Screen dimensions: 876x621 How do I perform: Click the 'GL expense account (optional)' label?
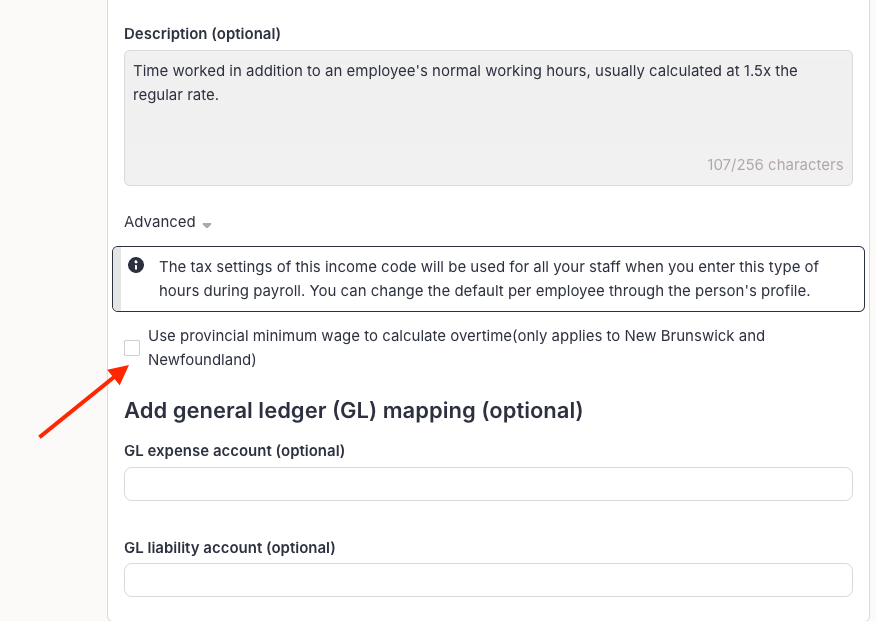(x=234, y=451)
